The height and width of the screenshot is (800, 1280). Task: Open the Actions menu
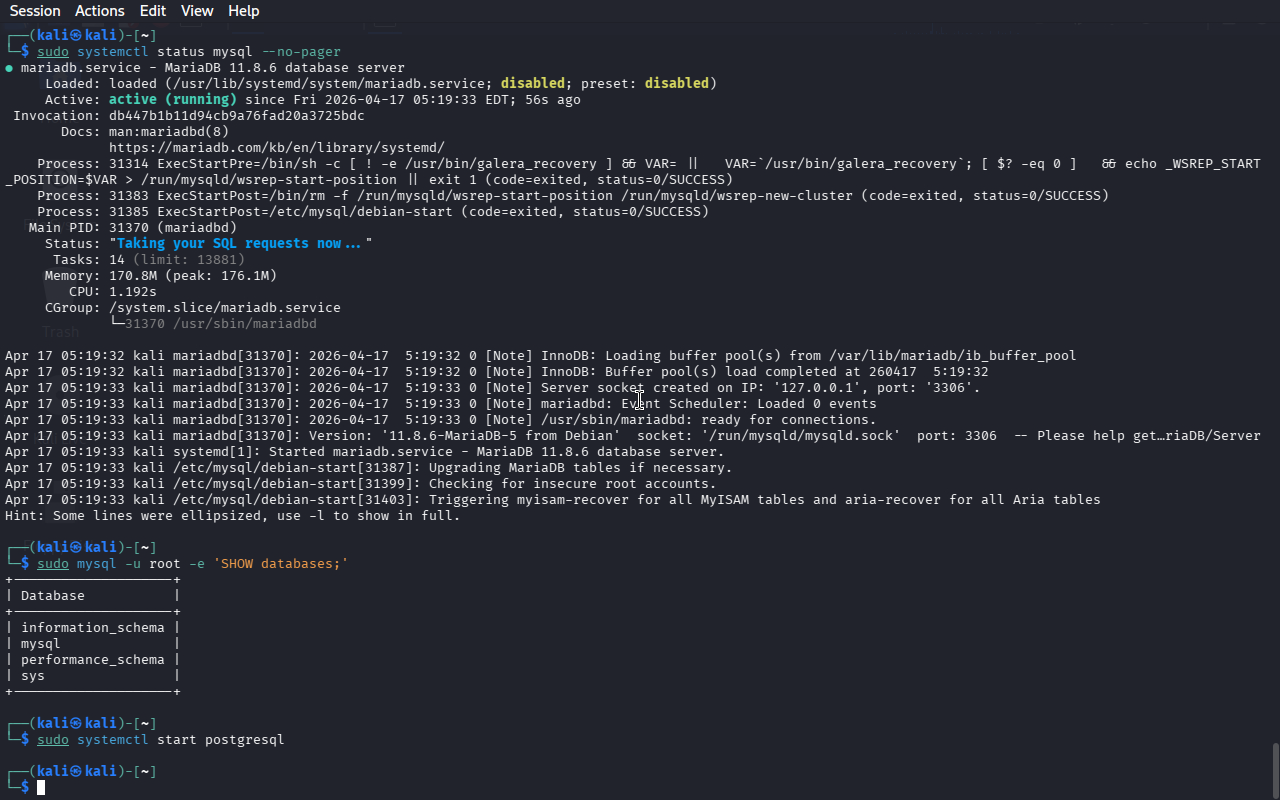[x=100, y=11]
